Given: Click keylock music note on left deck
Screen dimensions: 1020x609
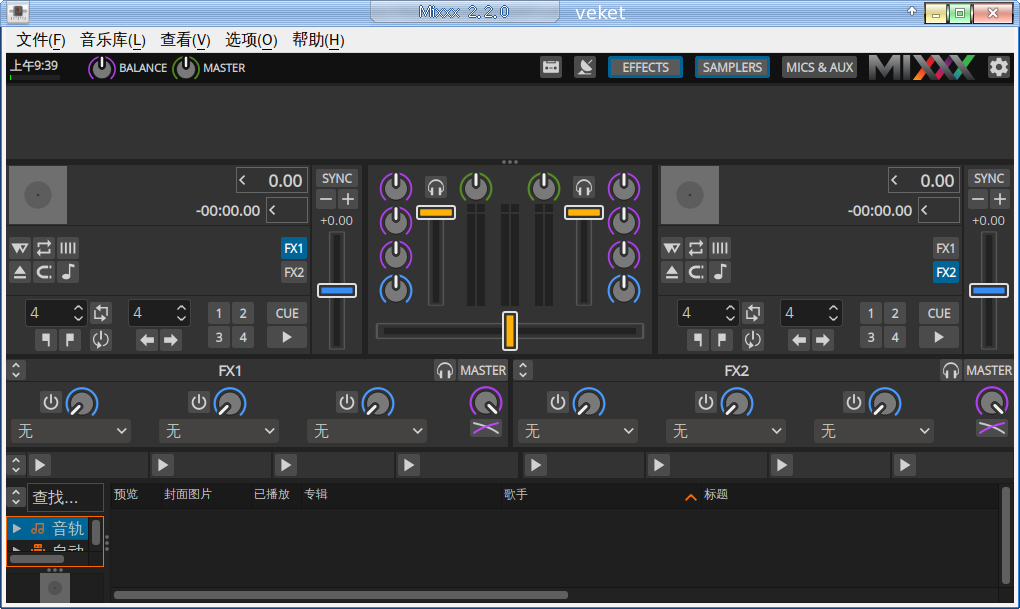Looking at the screenshot, I should click(68, 272).
